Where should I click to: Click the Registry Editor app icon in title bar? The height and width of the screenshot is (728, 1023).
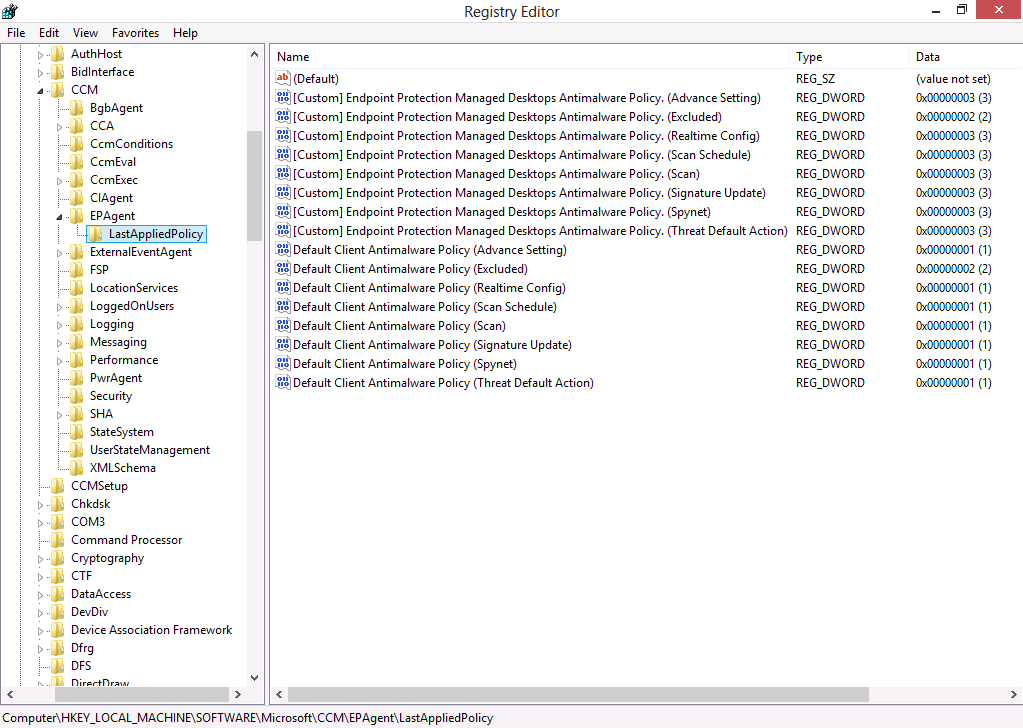point(10,11)
